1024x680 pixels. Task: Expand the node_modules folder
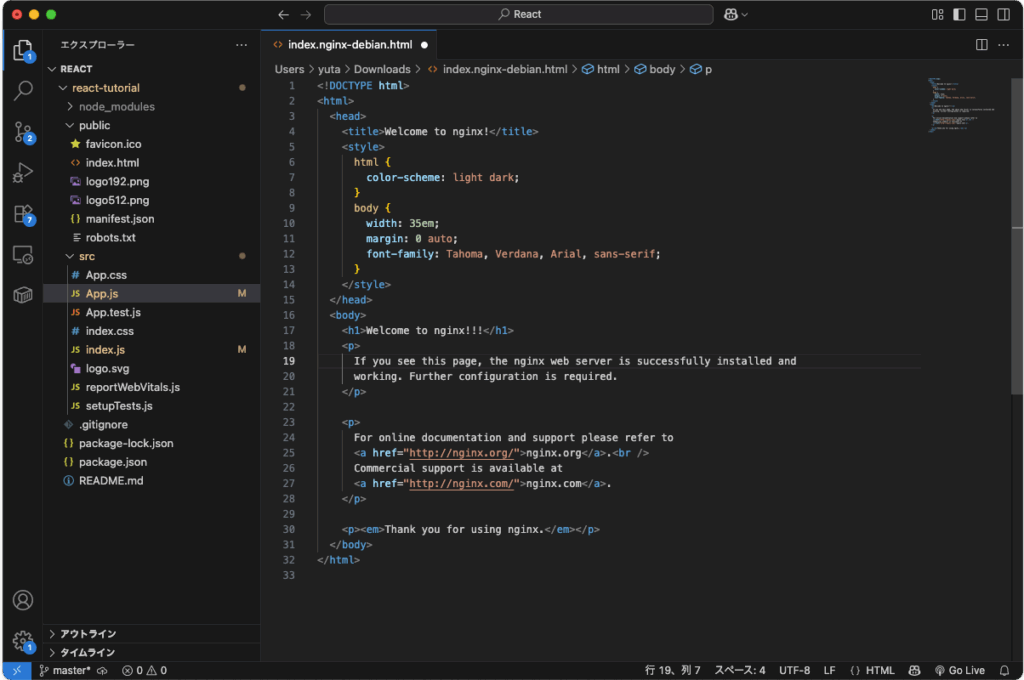coord(152,106)
